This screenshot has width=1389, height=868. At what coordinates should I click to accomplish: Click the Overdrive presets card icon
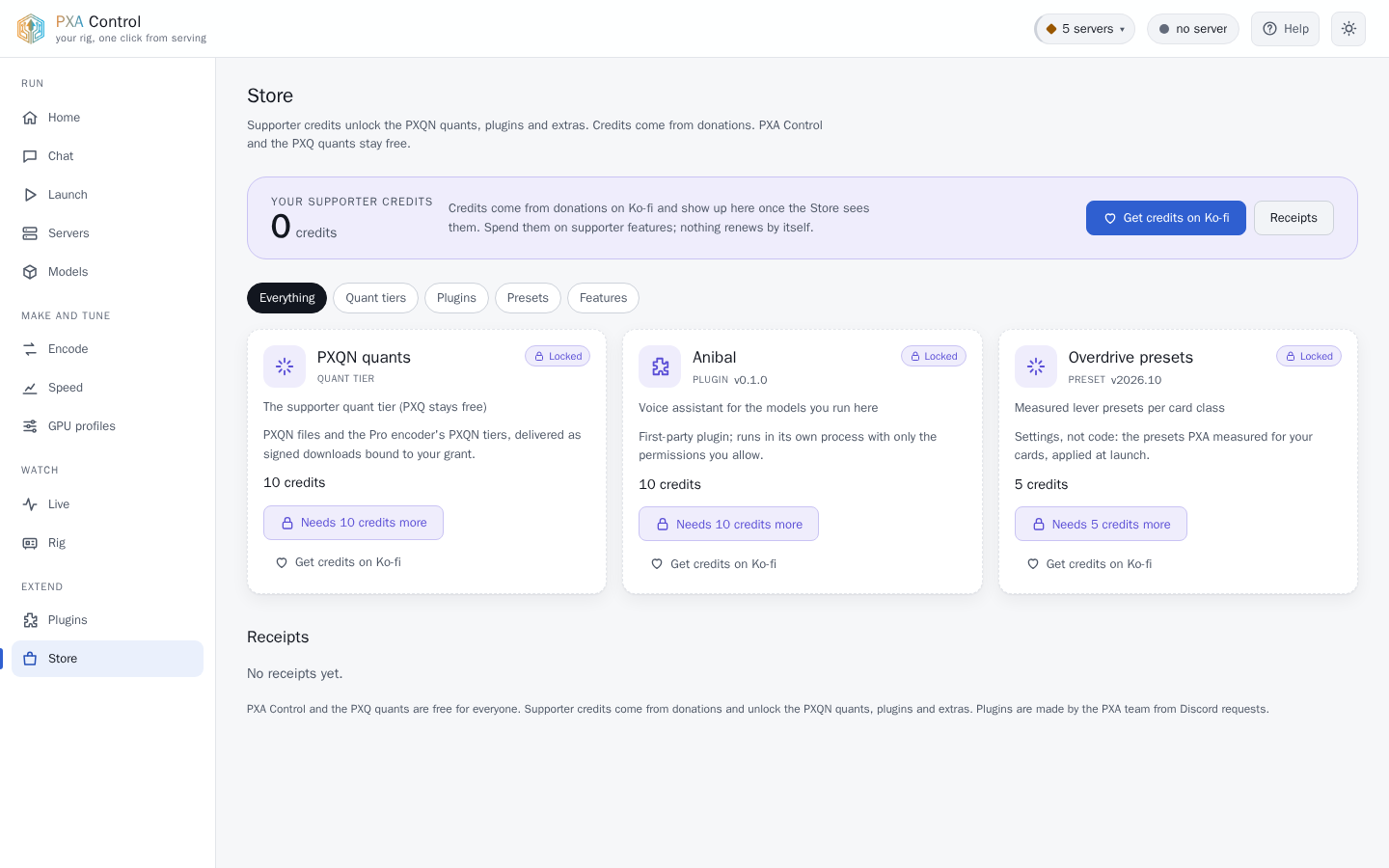(1036, 366)
